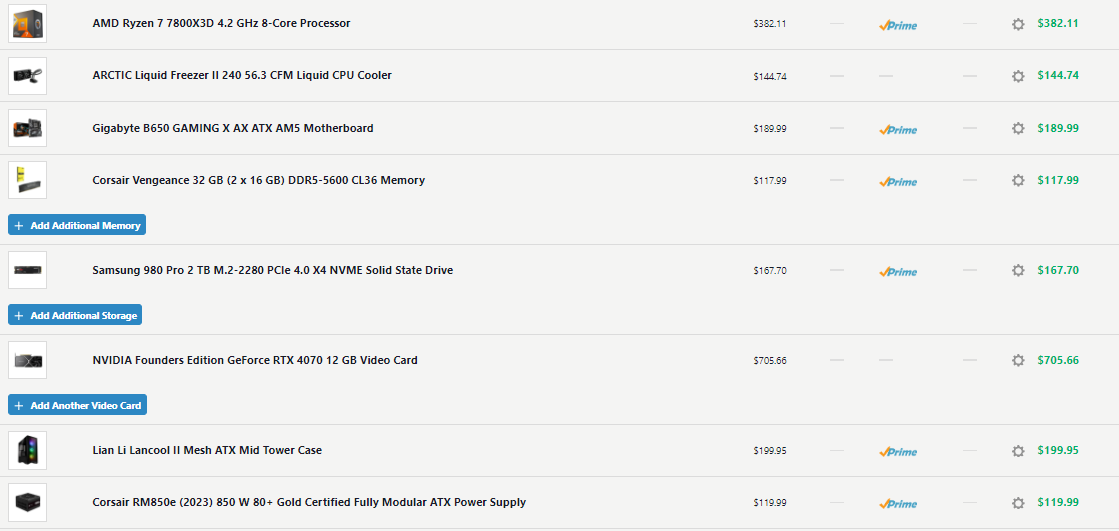Open gear options for Corsair Vengeance memory
Viewport: 1119px width, 531px height.
[x=1018, y=181]
